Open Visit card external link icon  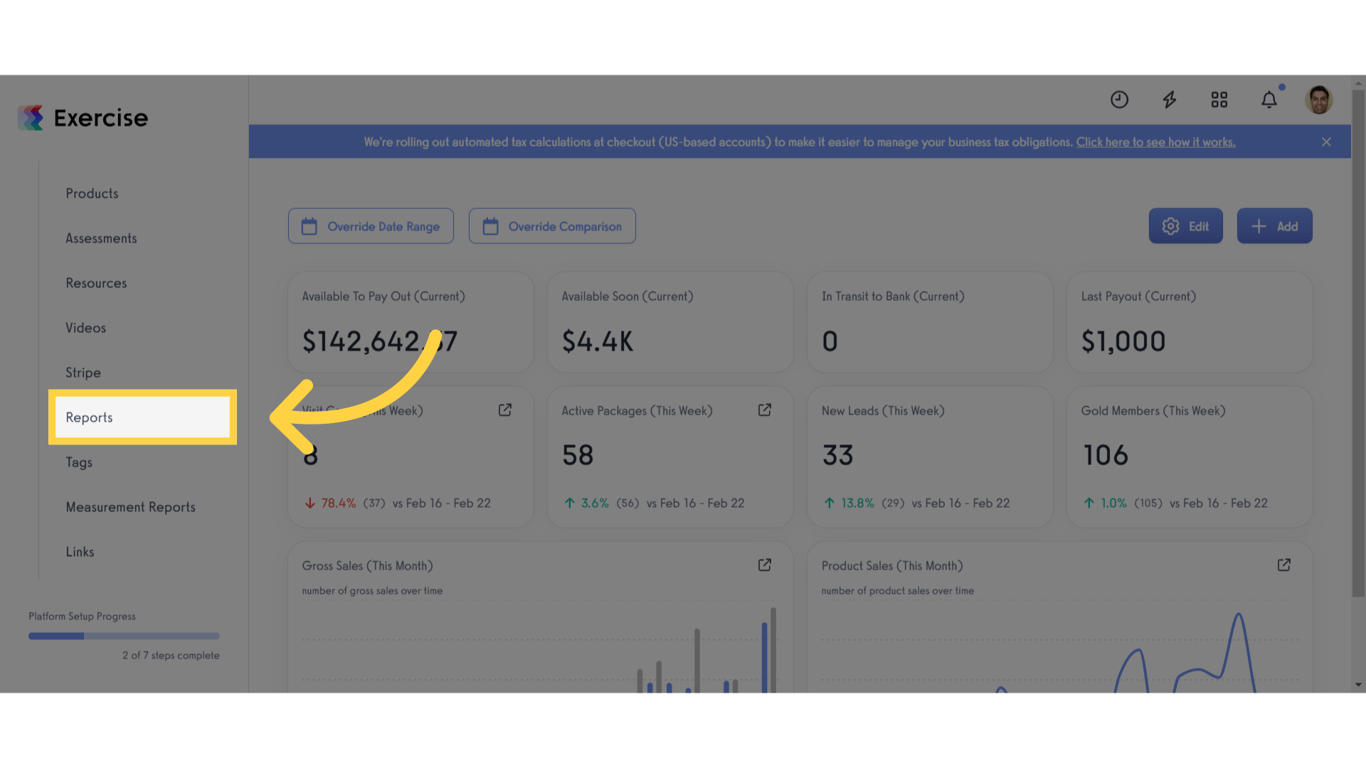(505, 410)
